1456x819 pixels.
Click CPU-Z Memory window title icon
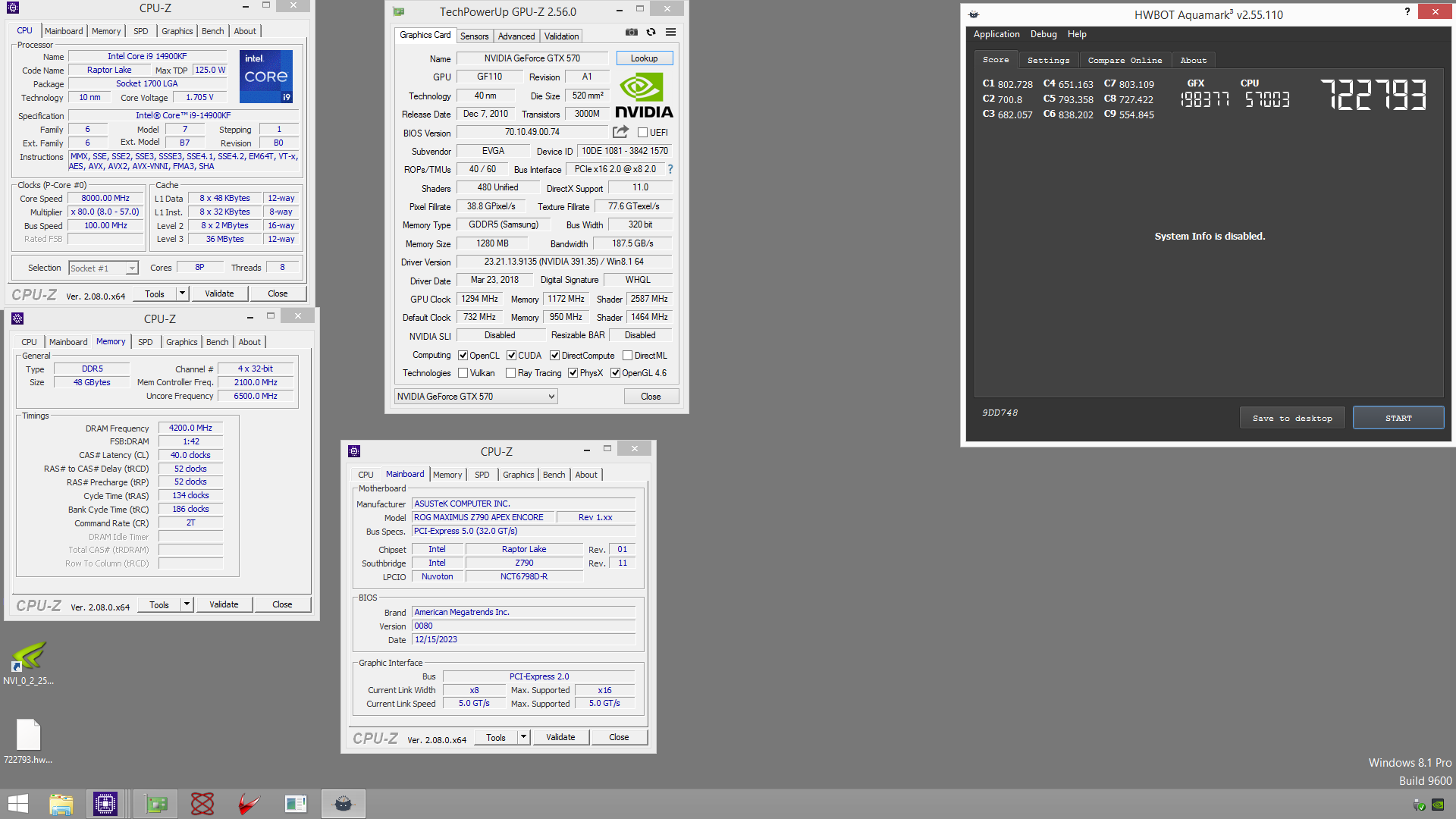pos(17,318)
